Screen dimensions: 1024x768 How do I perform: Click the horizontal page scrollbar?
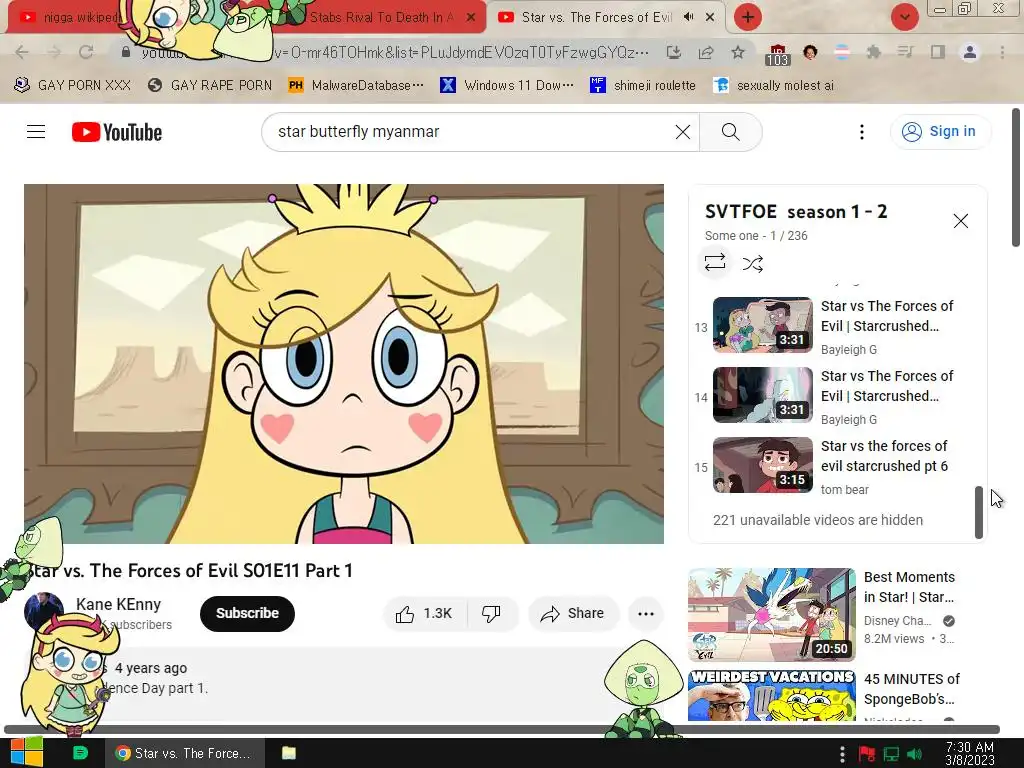(x=502, y=729)
